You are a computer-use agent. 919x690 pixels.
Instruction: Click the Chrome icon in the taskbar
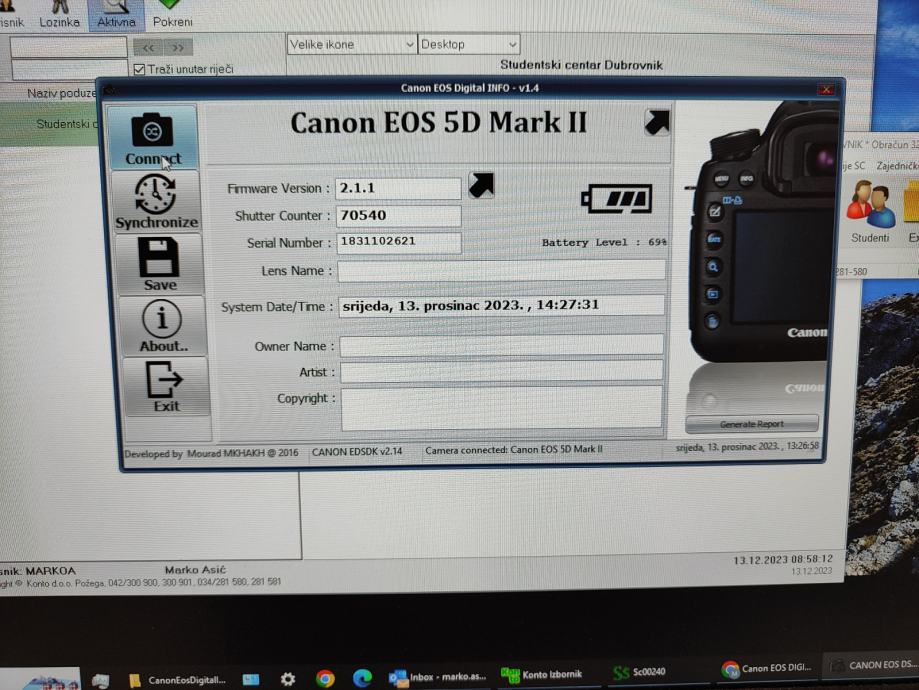pos(325,678)
